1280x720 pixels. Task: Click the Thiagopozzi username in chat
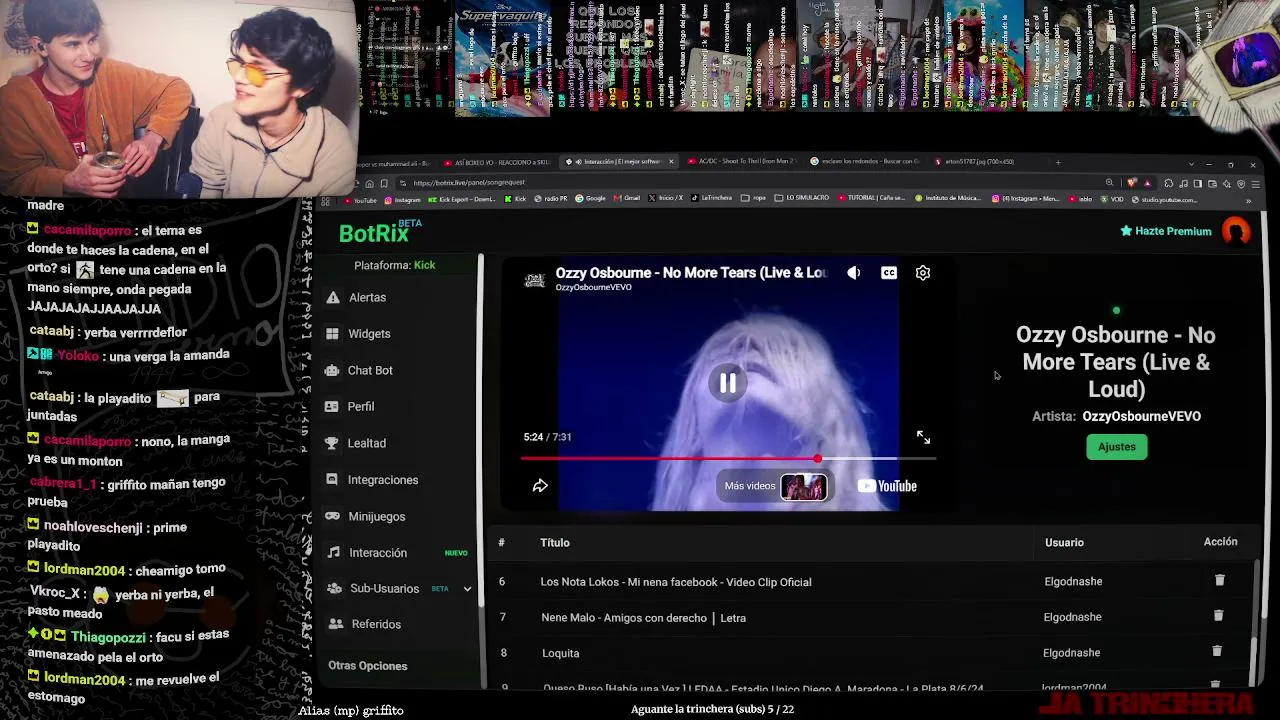[x=107, y=637]
